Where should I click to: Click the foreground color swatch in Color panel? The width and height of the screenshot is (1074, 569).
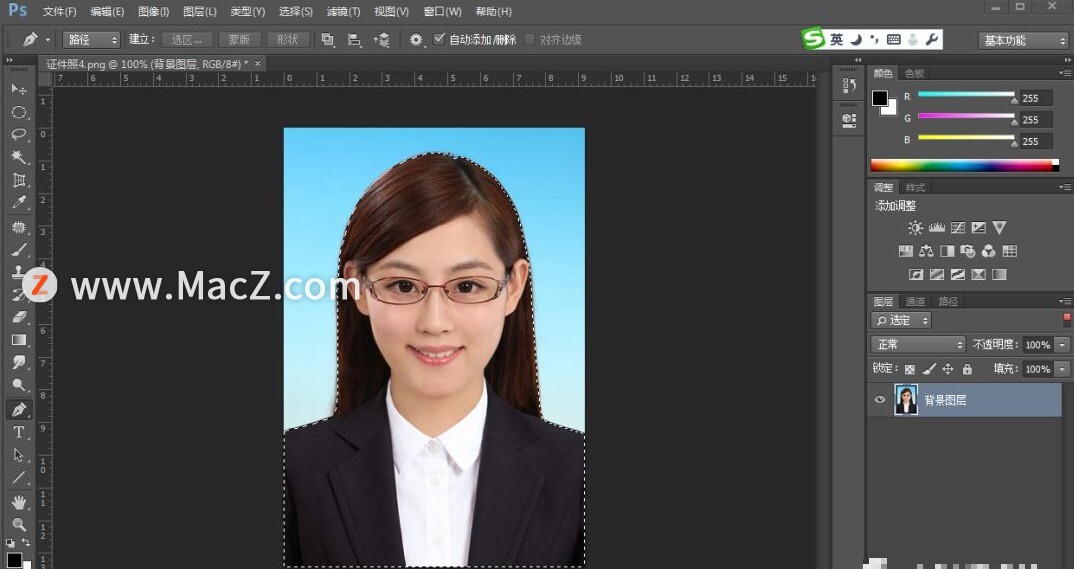879,99
